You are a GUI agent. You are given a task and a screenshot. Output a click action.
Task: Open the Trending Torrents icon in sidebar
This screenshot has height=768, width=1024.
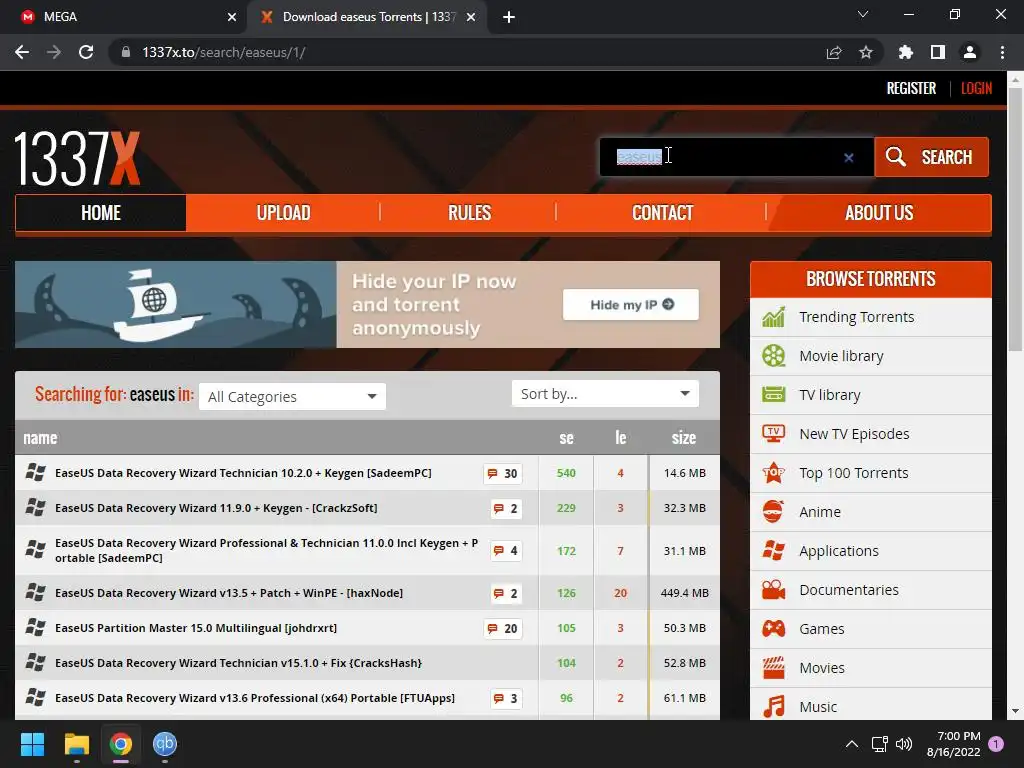(x=773, y=317)
